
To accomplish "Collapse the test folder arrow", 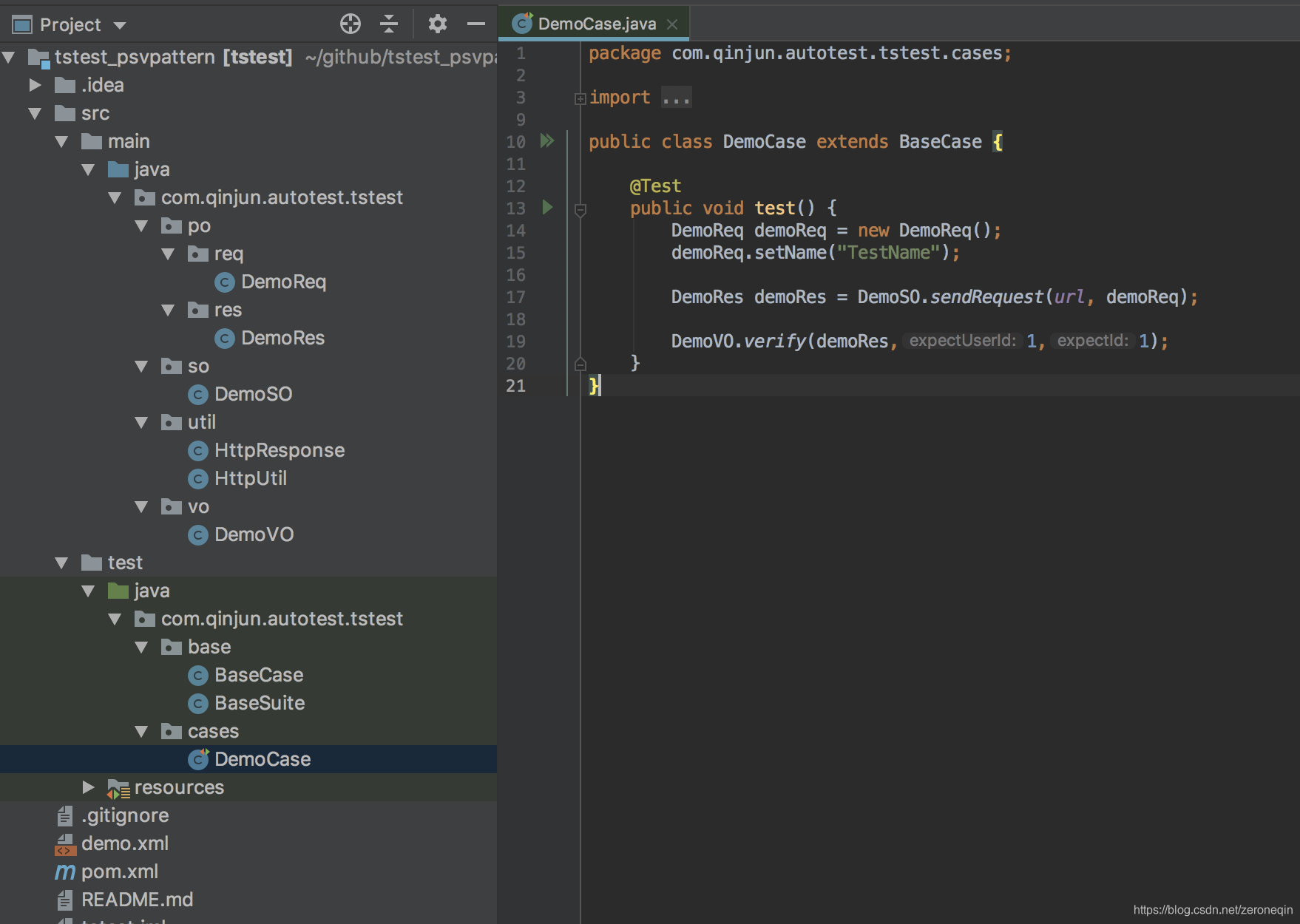I will coord(61,563).
